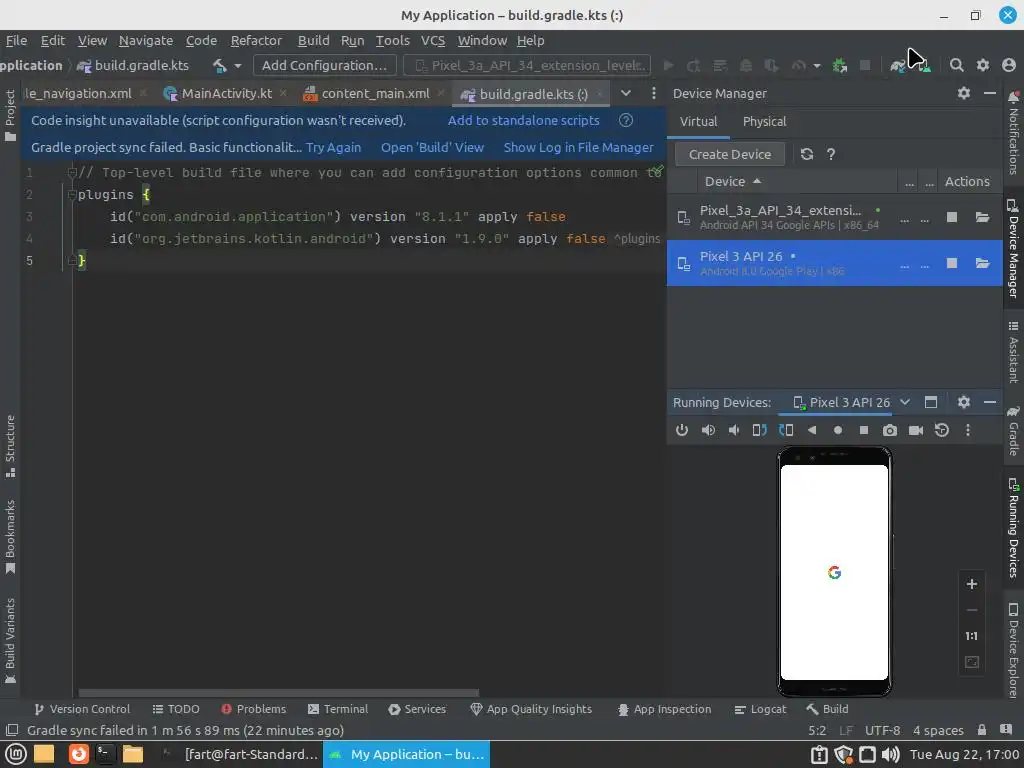Toggle the Structure tool window

tap(10, 446)
